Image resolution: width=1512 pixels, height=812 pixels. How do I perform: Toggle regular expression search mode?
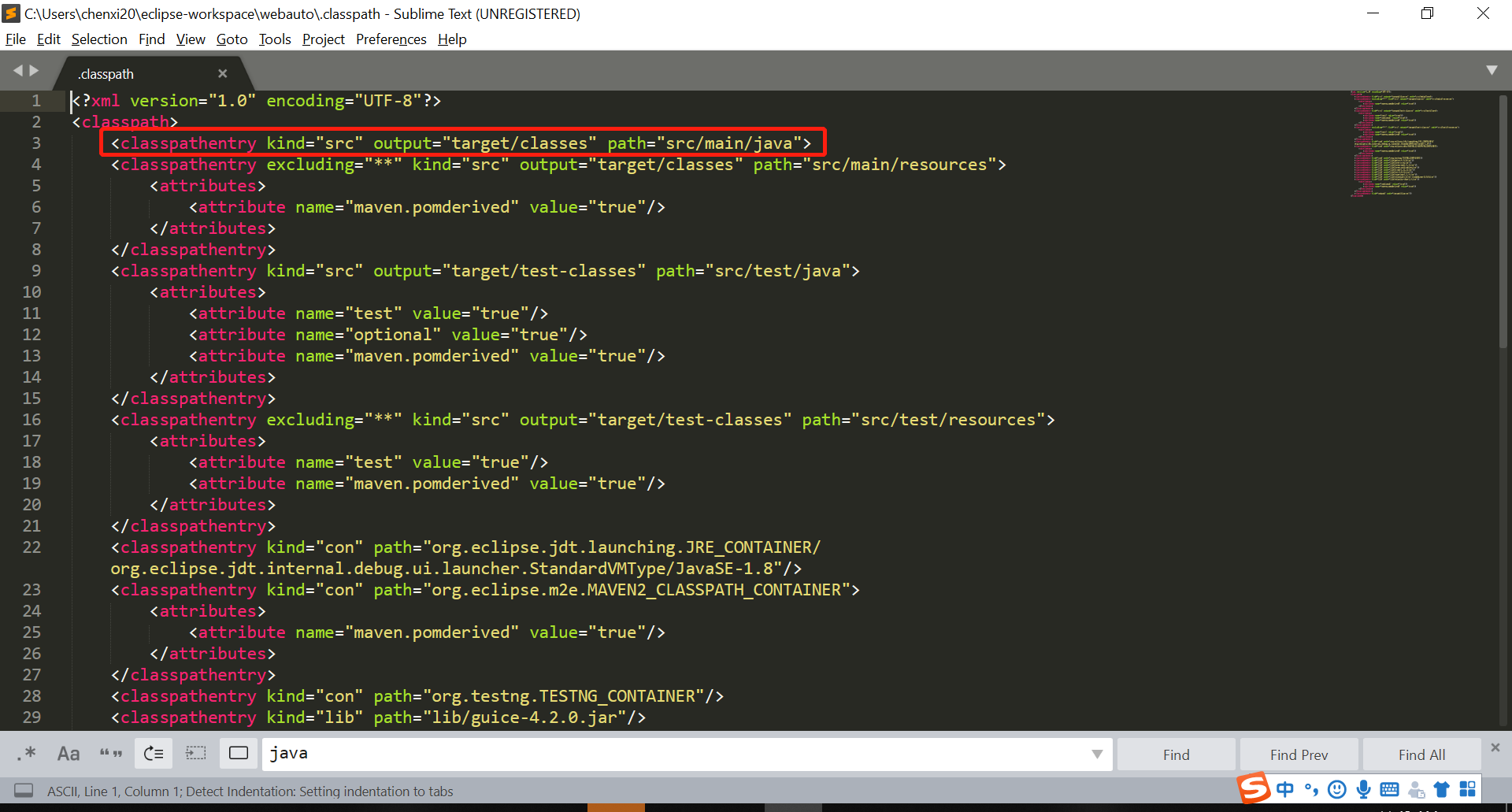click(x=28, y=754)
